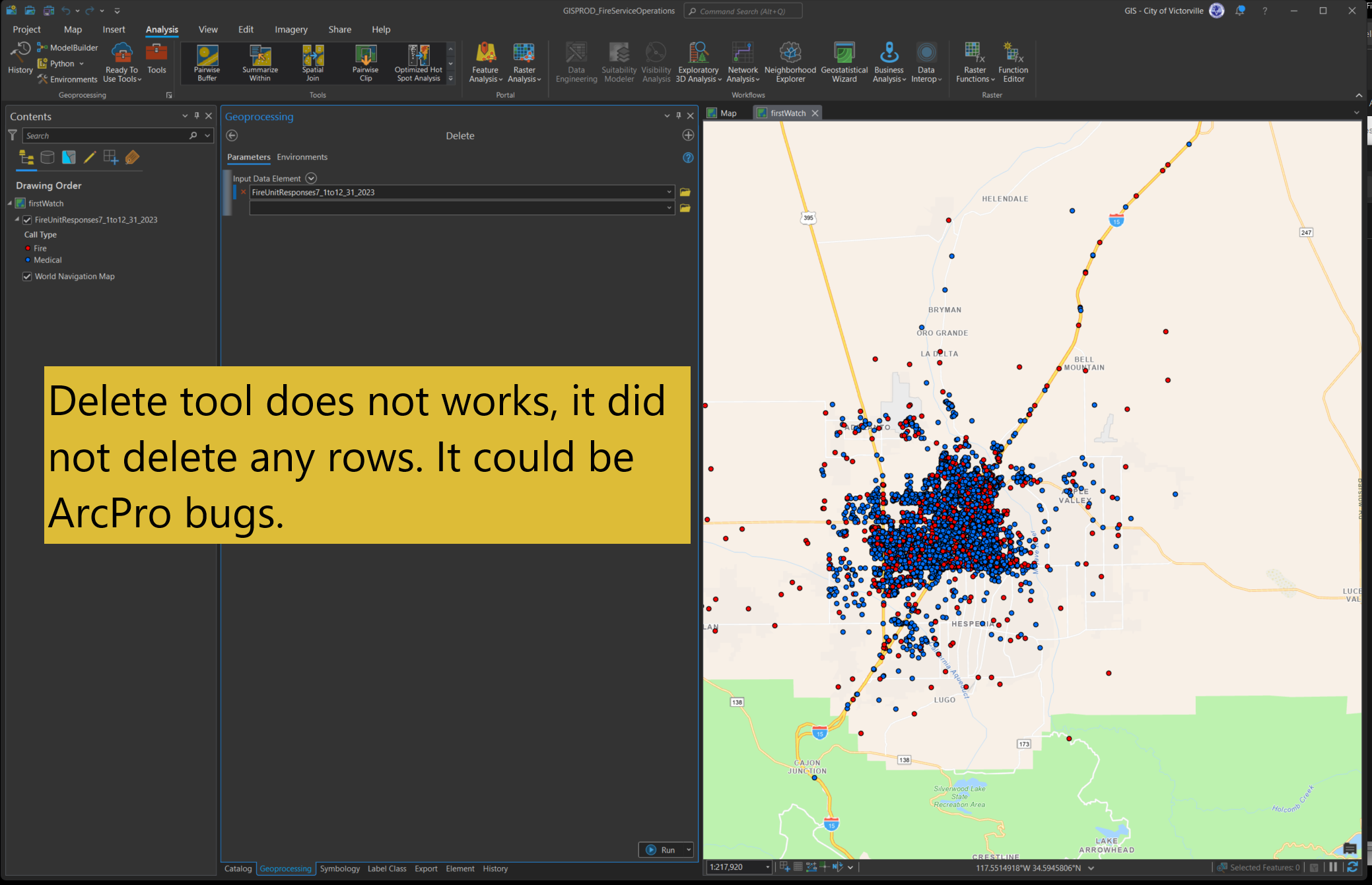
Task: Switch Contents to List By Editing
Action: pos(90,157)
